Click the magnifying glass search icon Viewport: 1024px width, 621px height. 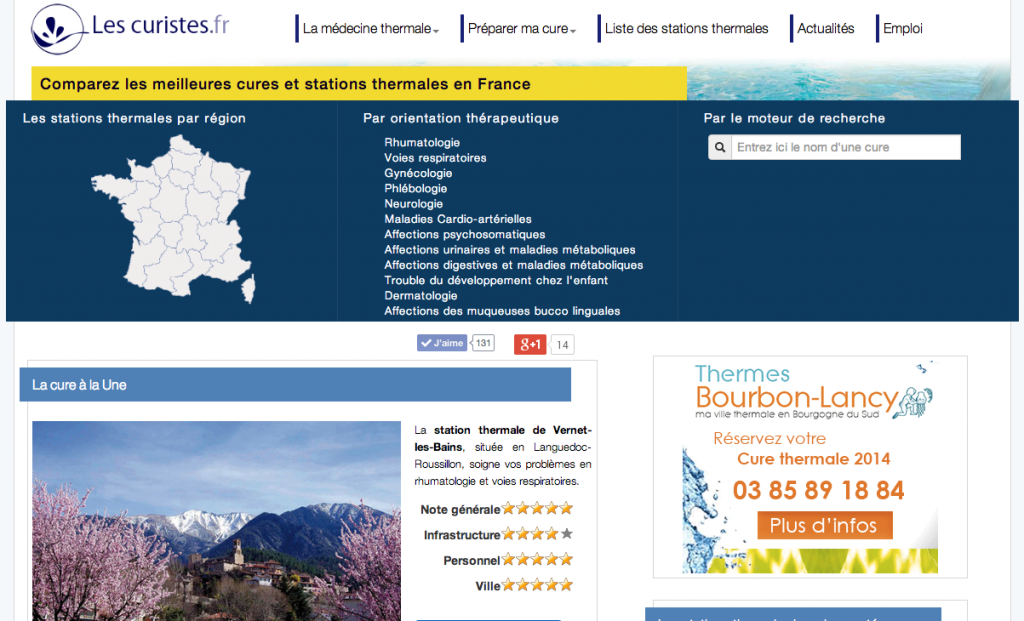point(719,148)
